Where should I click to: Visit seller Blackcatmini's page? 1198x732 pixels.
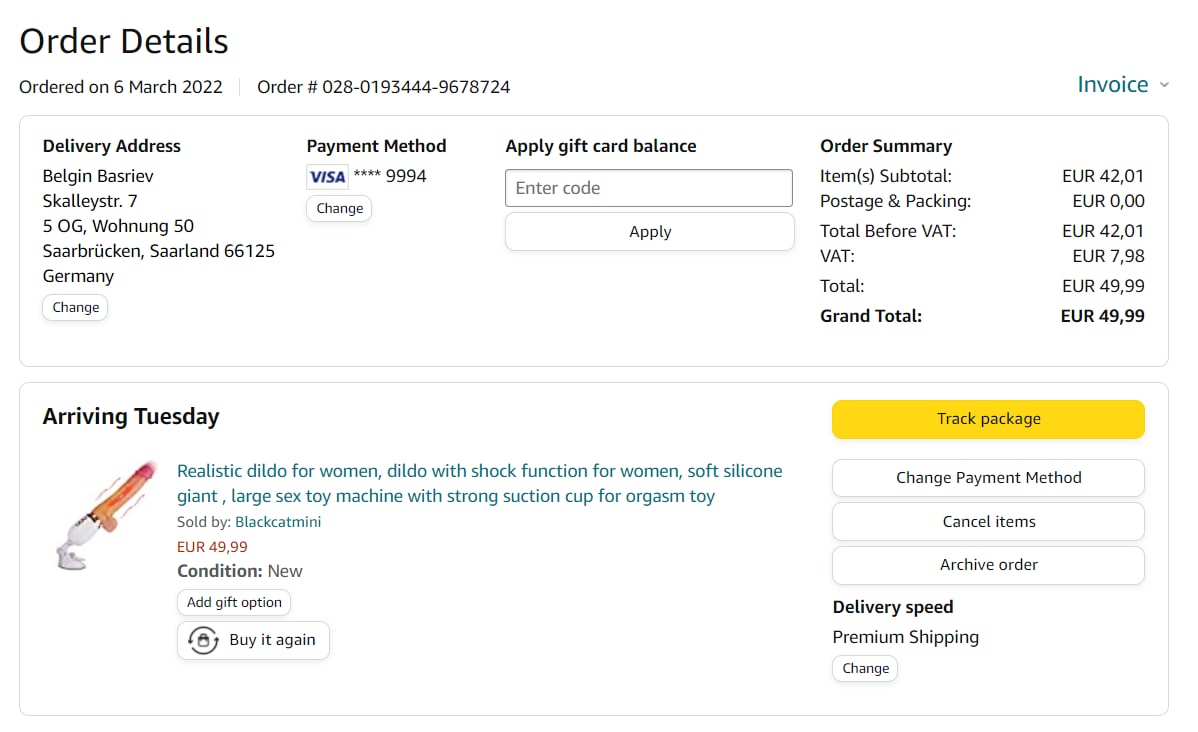point(278,522)
